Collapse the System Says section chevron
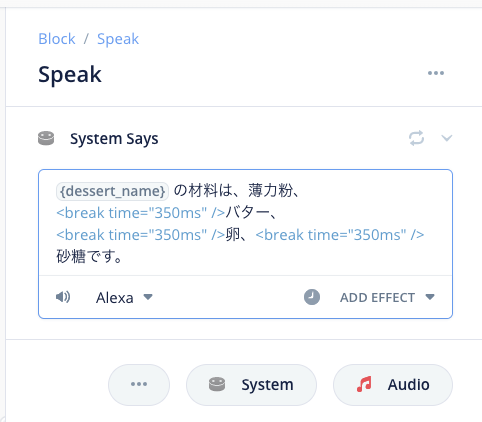Screen dimensions: 482x422 point(447,138)
